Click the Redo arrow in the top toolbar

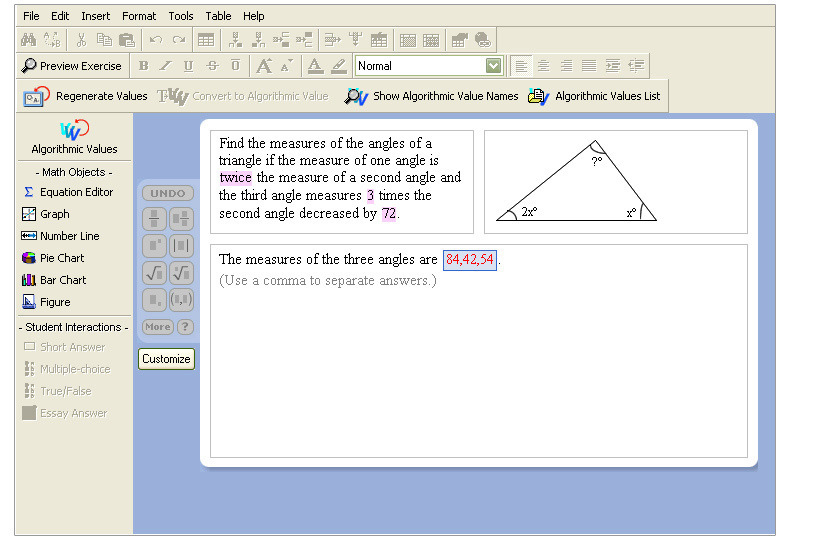point(179,39)
